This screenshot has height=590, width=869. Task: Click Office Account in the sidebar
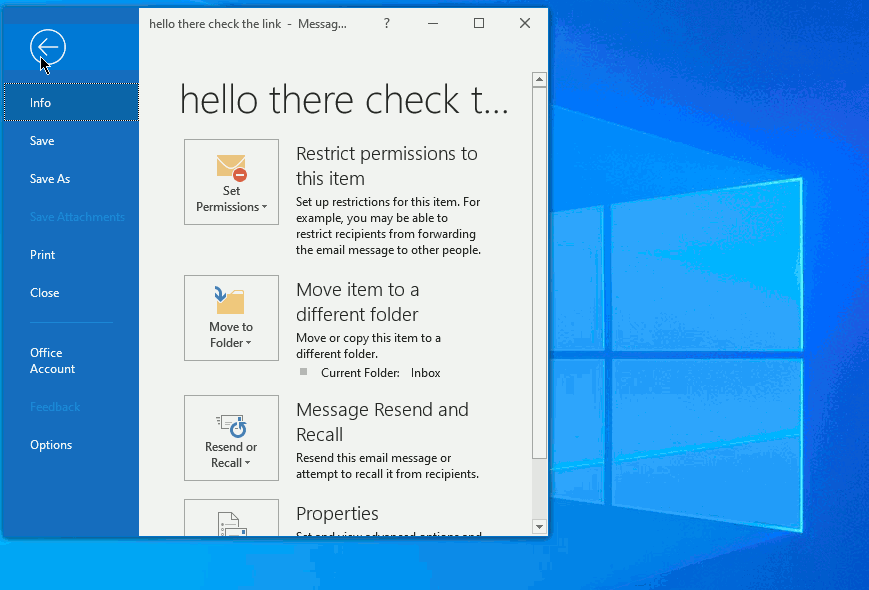(51, 360)
